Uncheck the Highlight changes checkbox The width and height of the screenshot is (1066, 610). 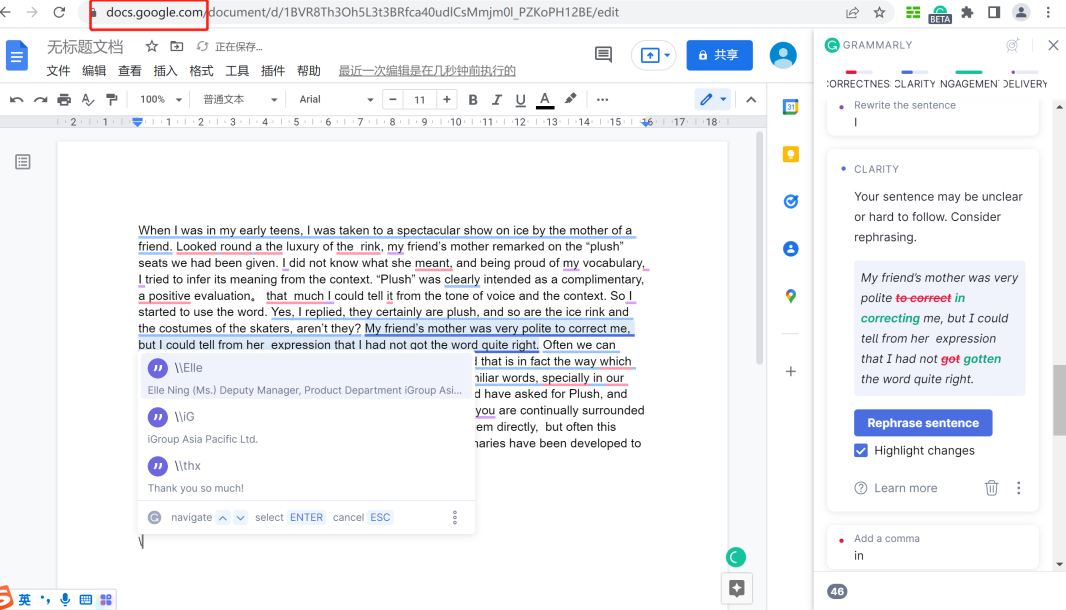[x=861, y=451]
